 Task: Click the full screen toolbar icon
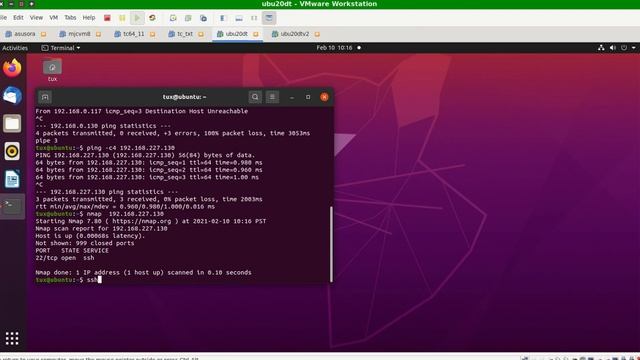coord(254,18)
